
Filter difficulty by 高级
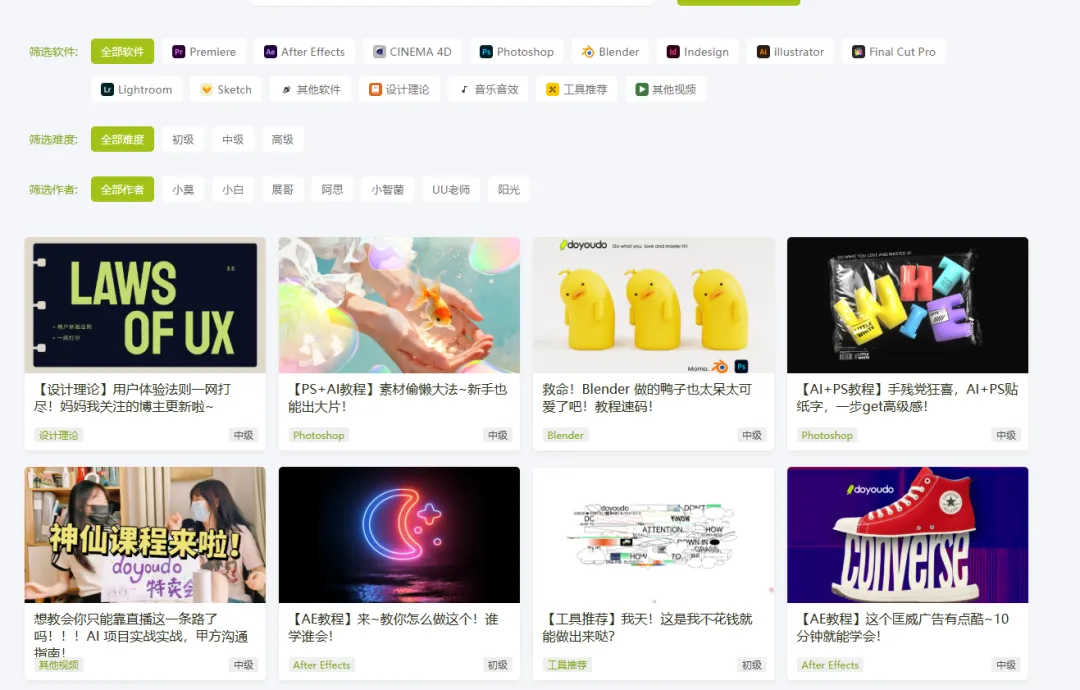pyautogui.click(x=282, y=139)
